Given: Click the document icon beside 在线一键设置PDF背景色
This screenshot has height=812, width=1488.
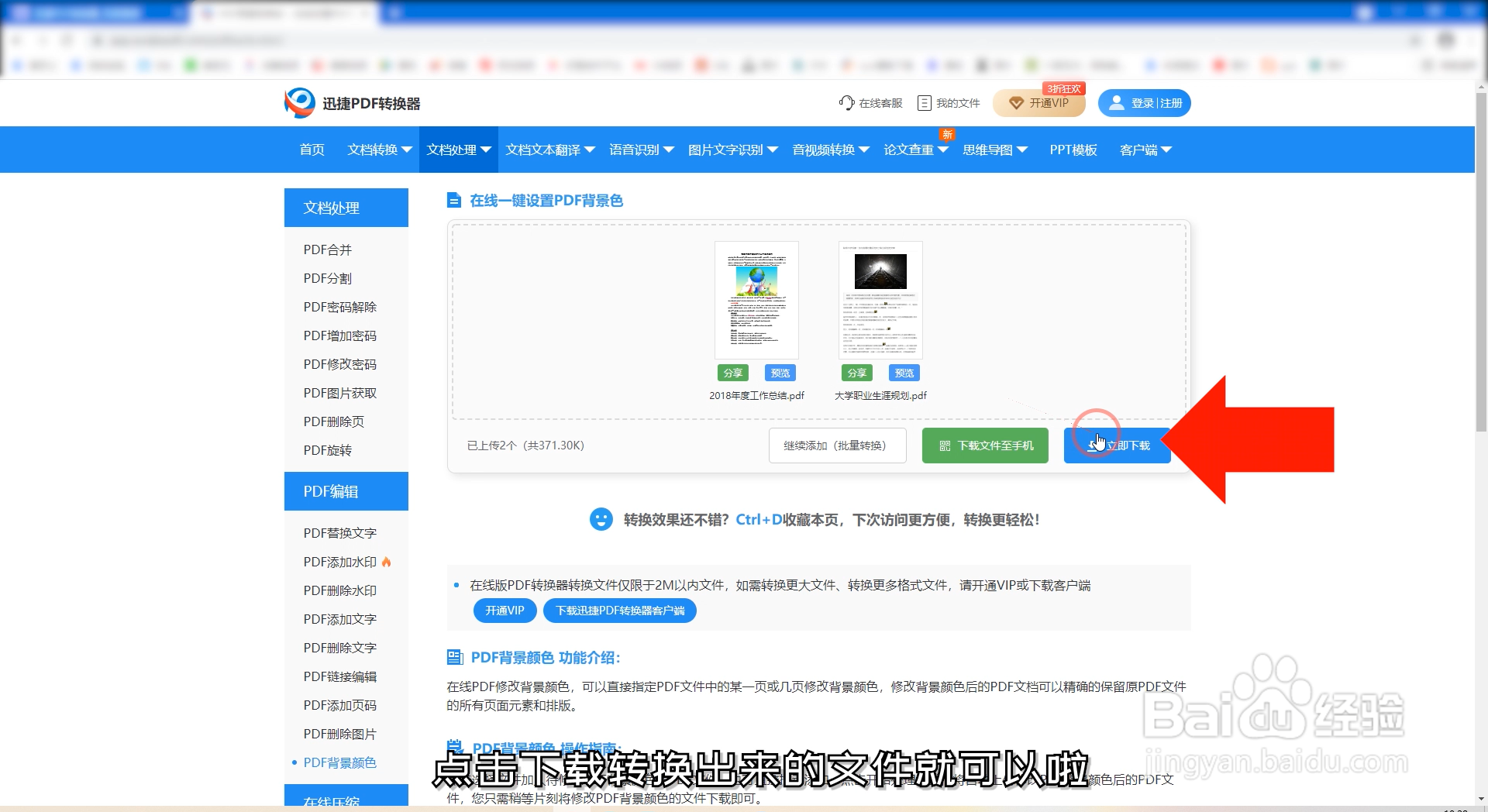Looking at the screenshot, I should point(454,201).
